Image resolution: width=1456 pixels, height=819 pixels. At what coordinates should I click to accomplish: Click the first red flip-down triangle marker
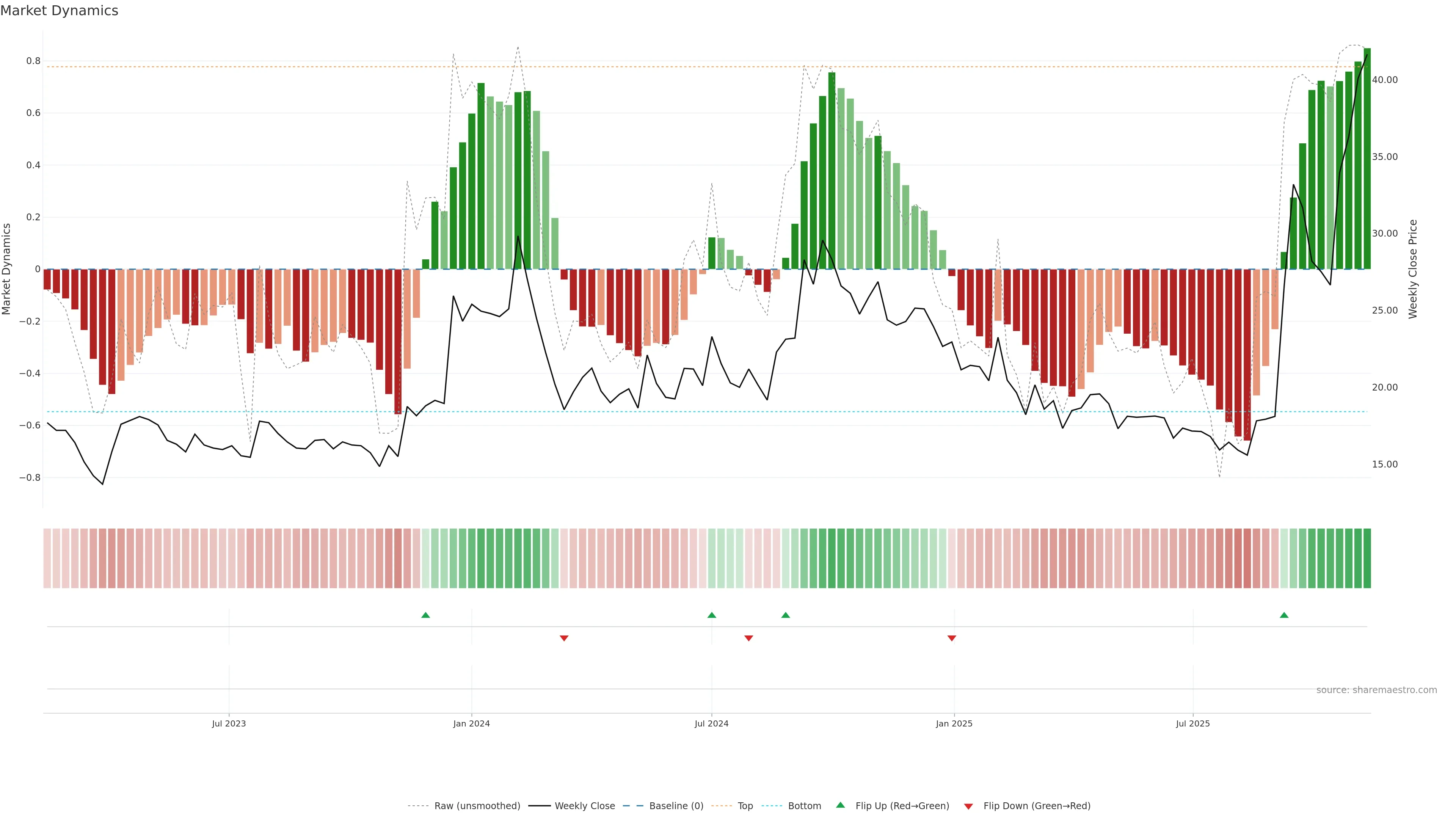click(x=563, y=638)
